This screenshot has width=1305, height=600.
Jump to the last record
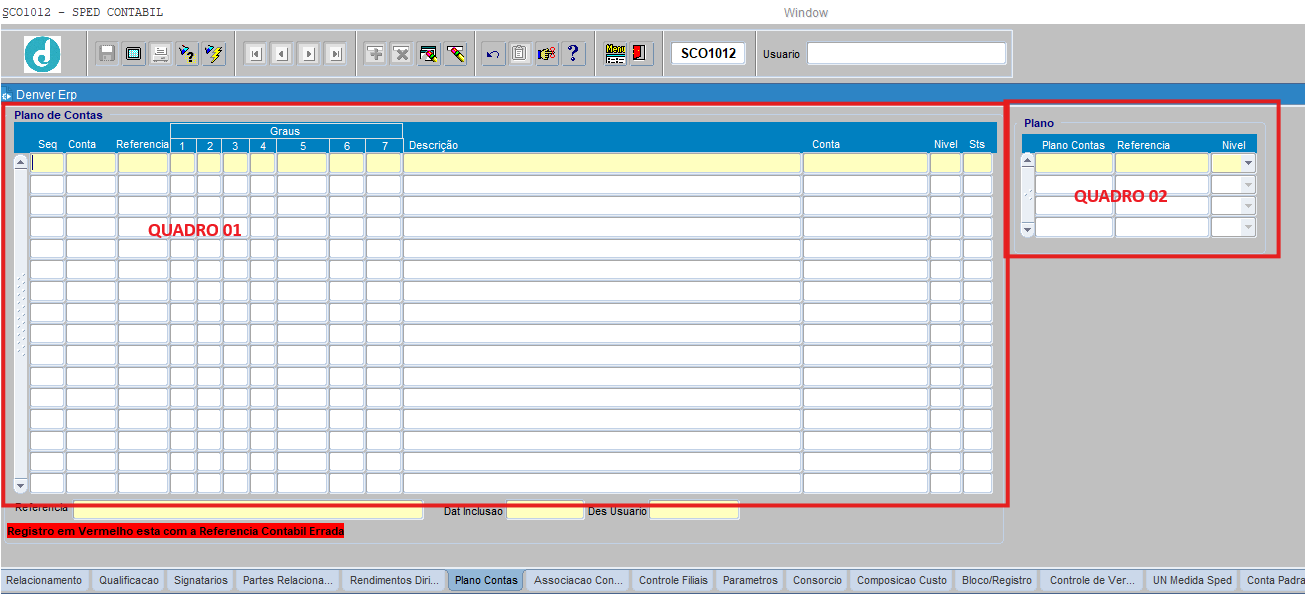pyautogui.click(x=335, y=54)
